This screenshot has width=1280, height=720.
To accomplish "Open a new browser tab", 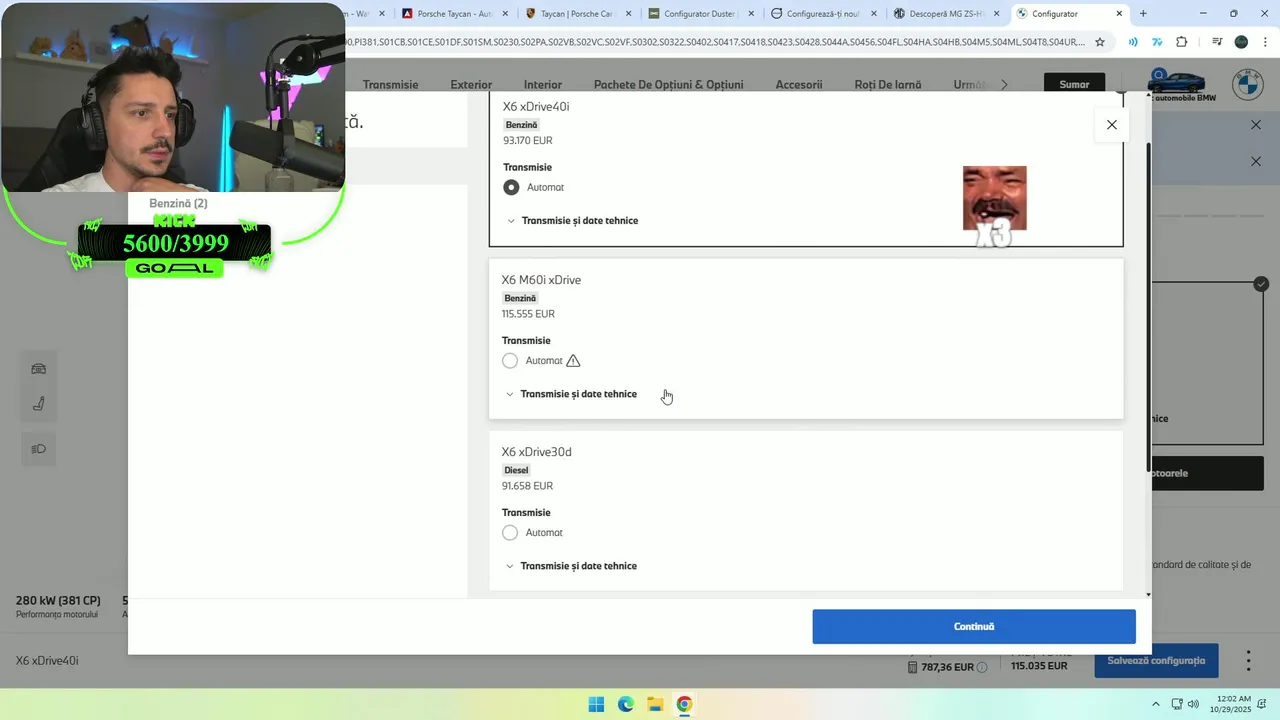I will click(x=1143, y=14).
